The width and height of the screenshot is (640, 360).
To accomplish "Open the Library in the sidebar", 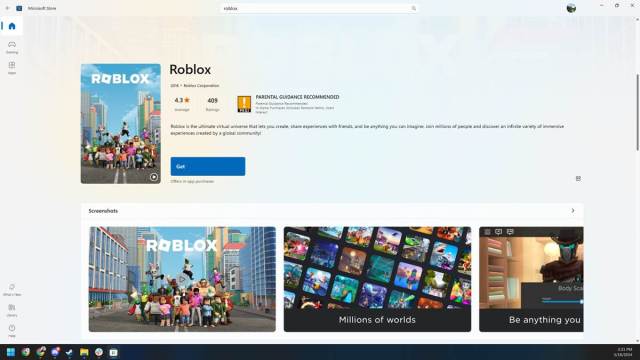I will point(12,310).
